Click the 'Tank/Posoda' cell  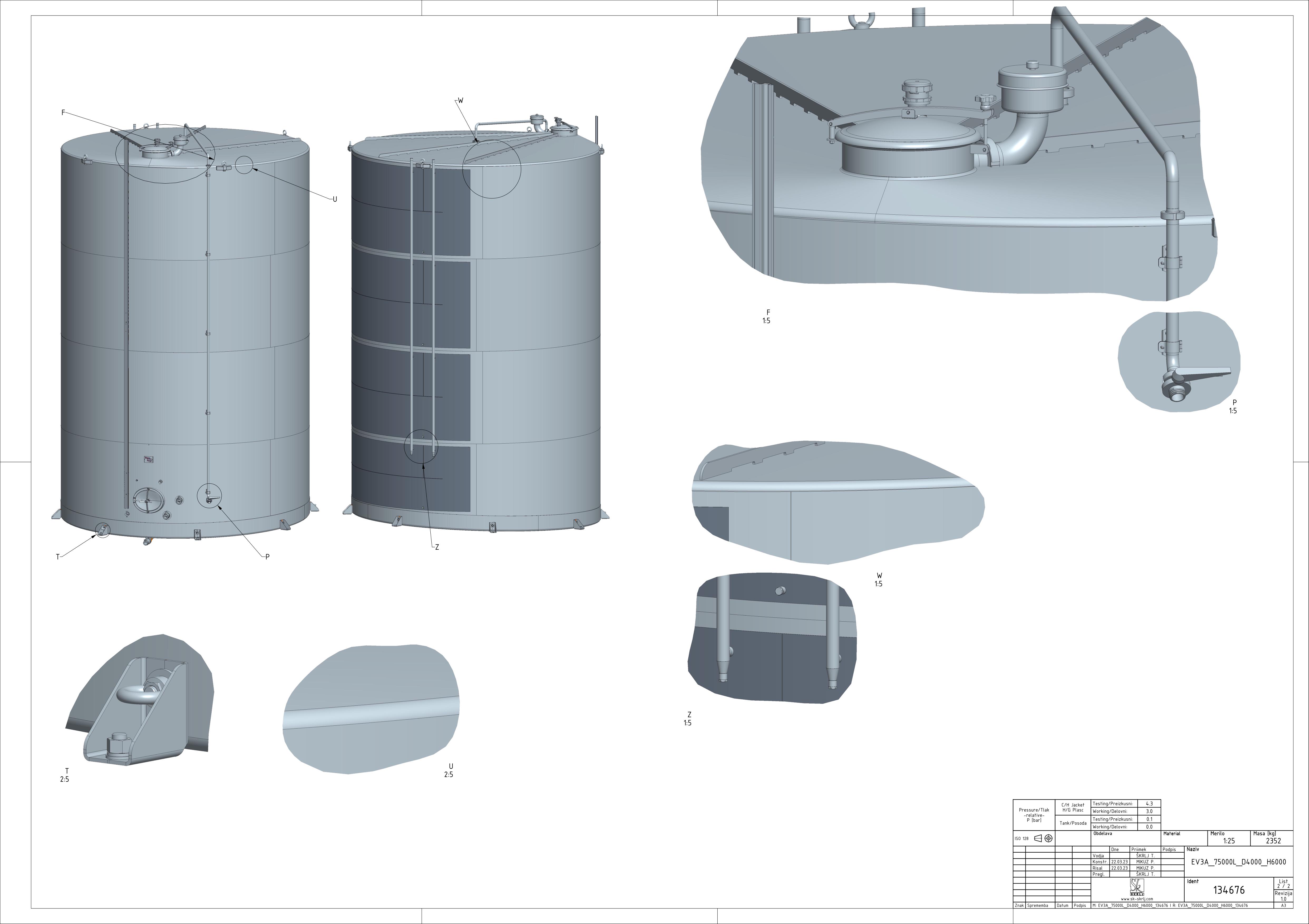tap(1073, 823)
